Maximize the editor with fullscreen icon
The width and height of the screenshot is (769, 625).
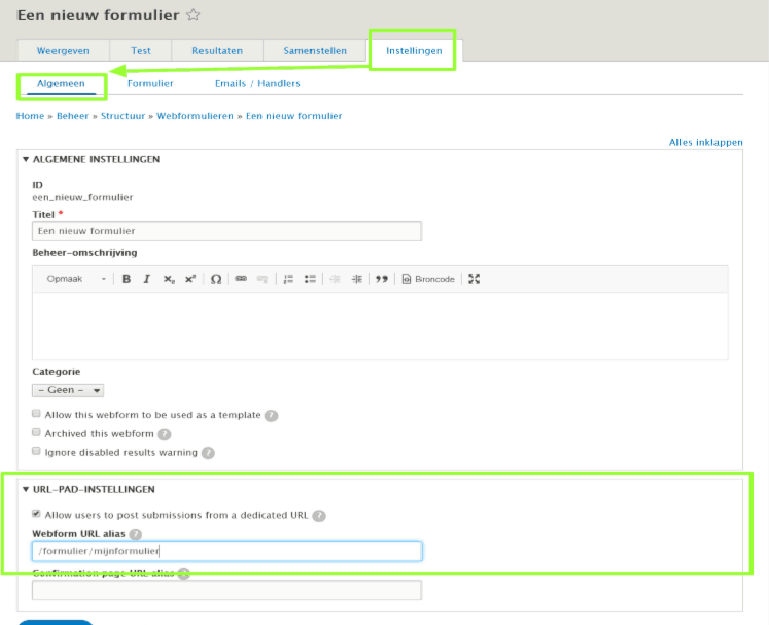[474, 279]
